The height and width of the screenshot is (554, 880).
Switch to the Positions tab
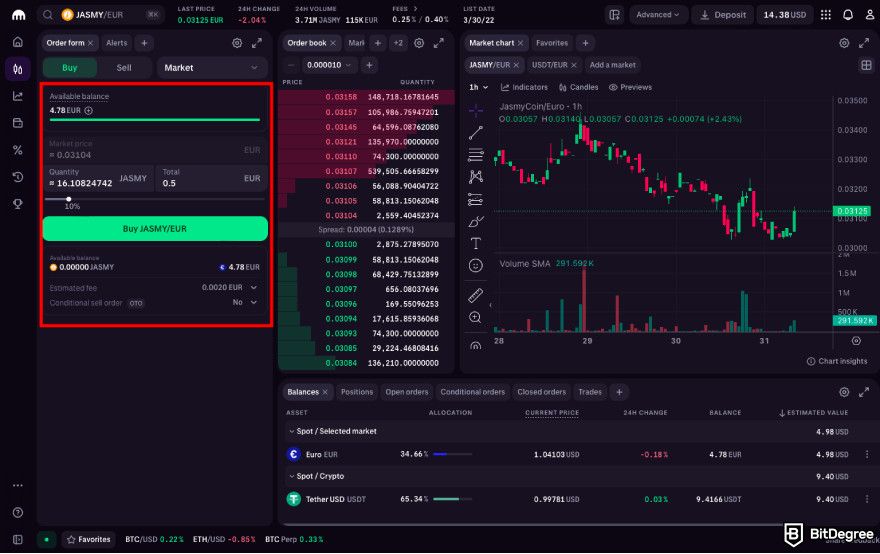357,392
